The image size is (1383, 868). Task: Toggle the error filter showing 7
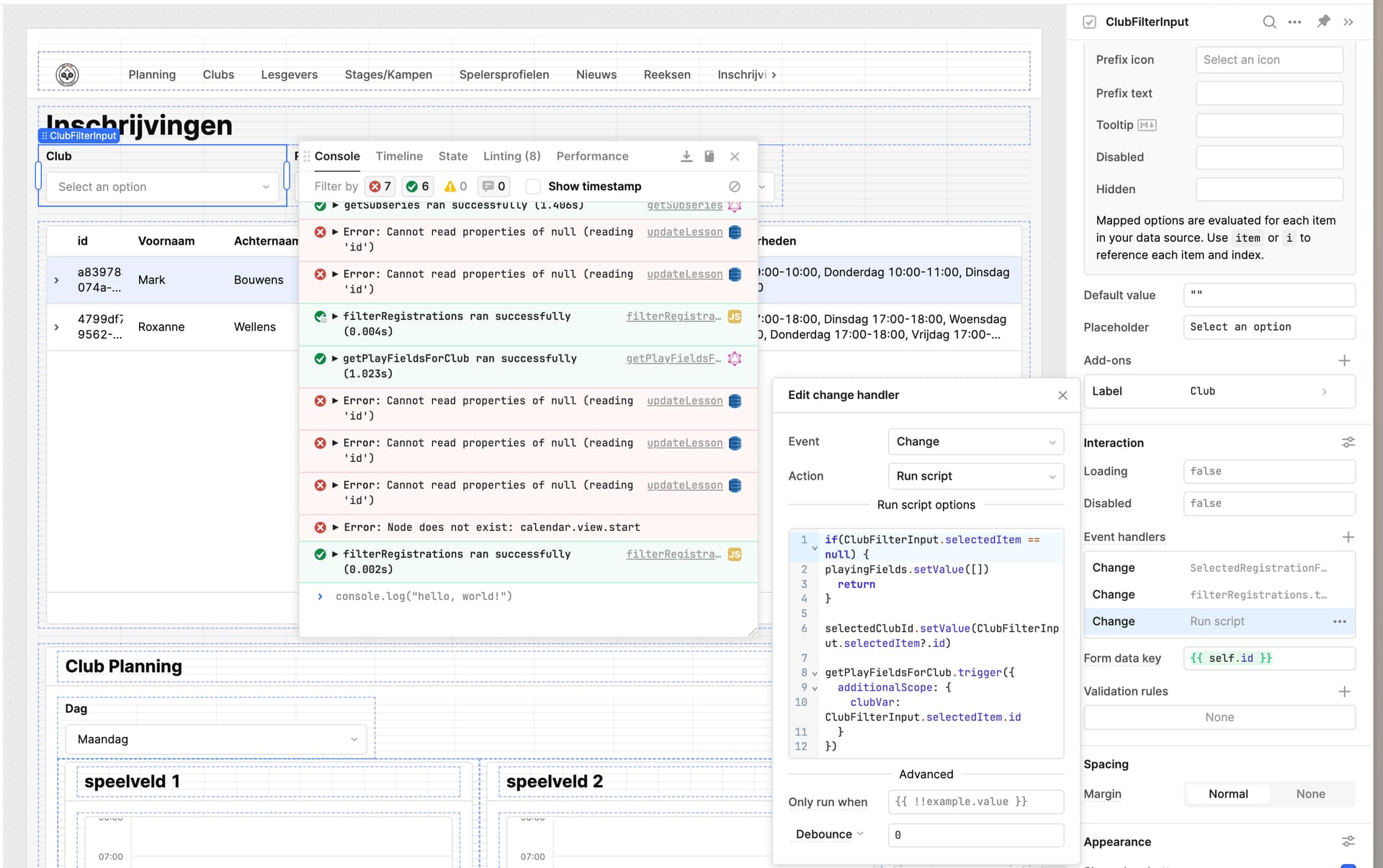pos(380,187)
